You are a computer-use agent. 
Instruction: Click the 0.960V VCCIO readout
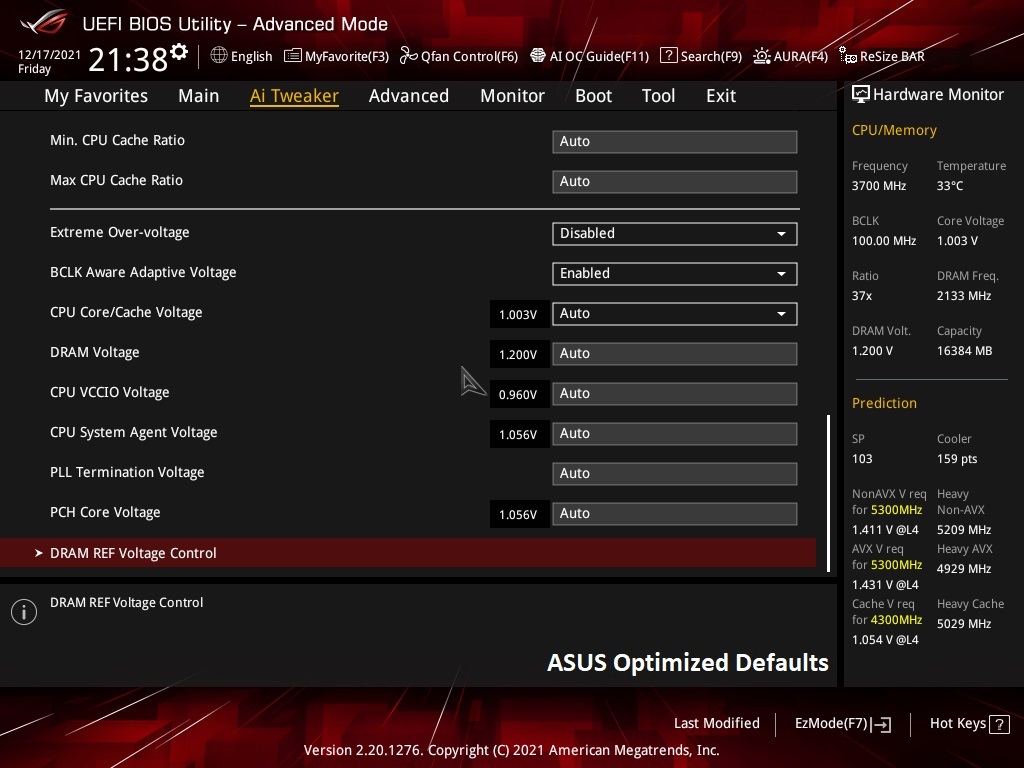519,394
